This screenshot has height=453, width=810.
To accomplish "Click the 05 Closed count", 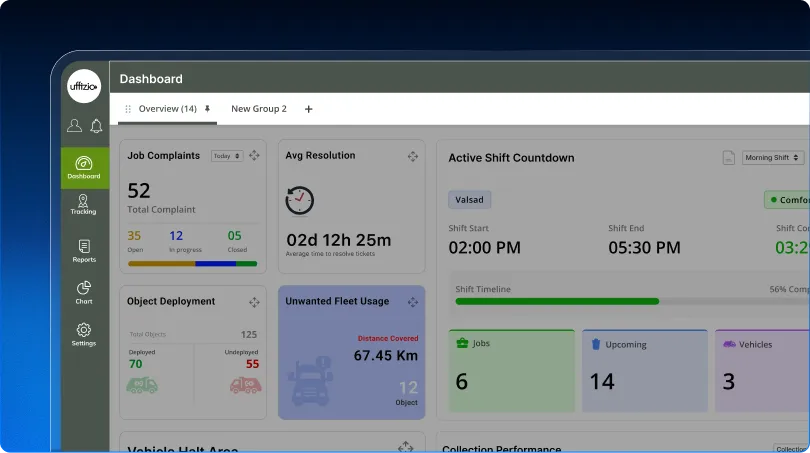I will click(235, 236).
